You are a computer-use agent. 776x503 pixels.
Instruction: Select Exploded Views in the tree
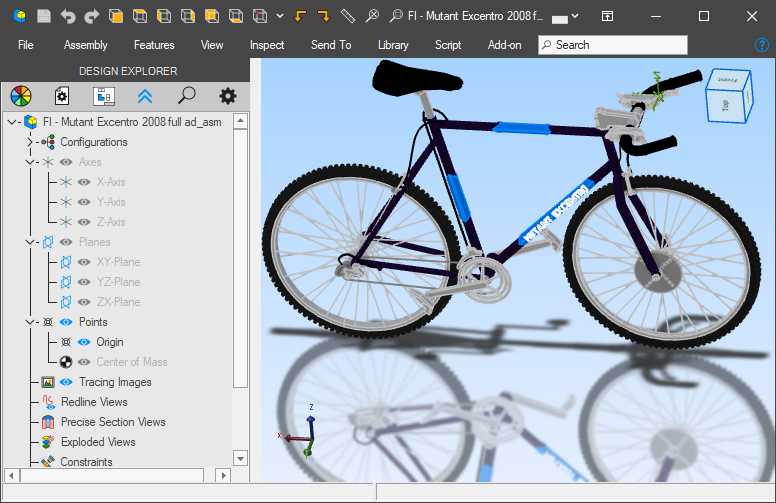click(x=97, y=442)
